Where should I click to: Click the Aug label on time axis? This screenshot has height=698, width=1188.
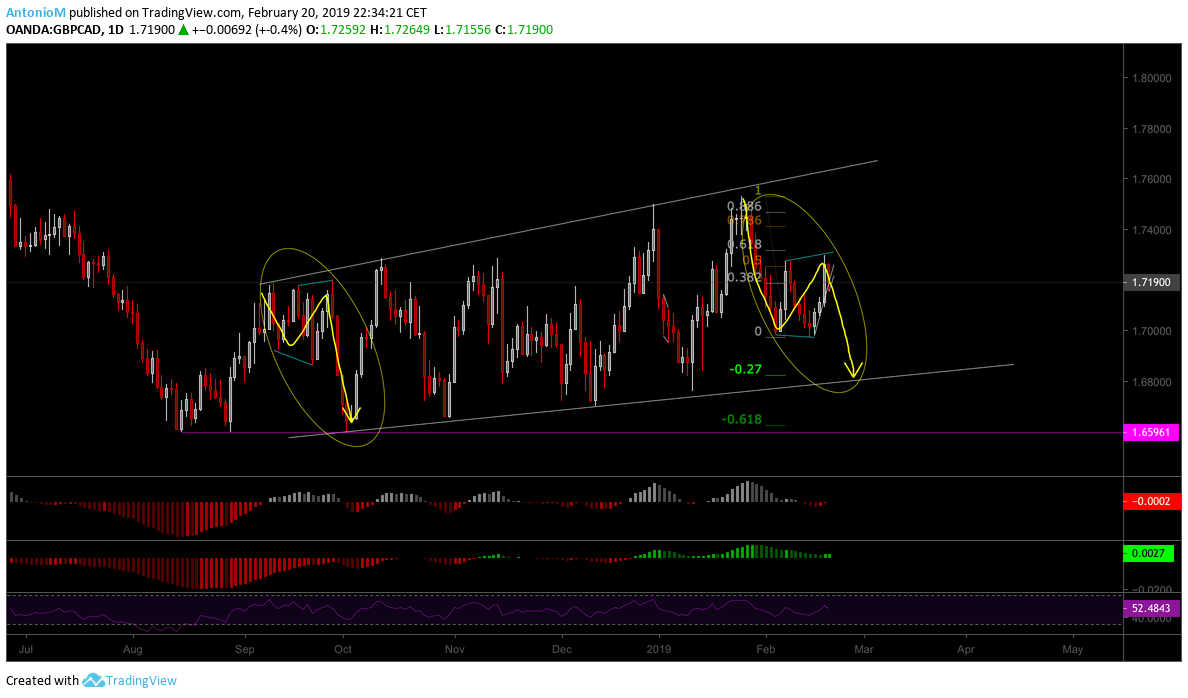pos(133,649)
